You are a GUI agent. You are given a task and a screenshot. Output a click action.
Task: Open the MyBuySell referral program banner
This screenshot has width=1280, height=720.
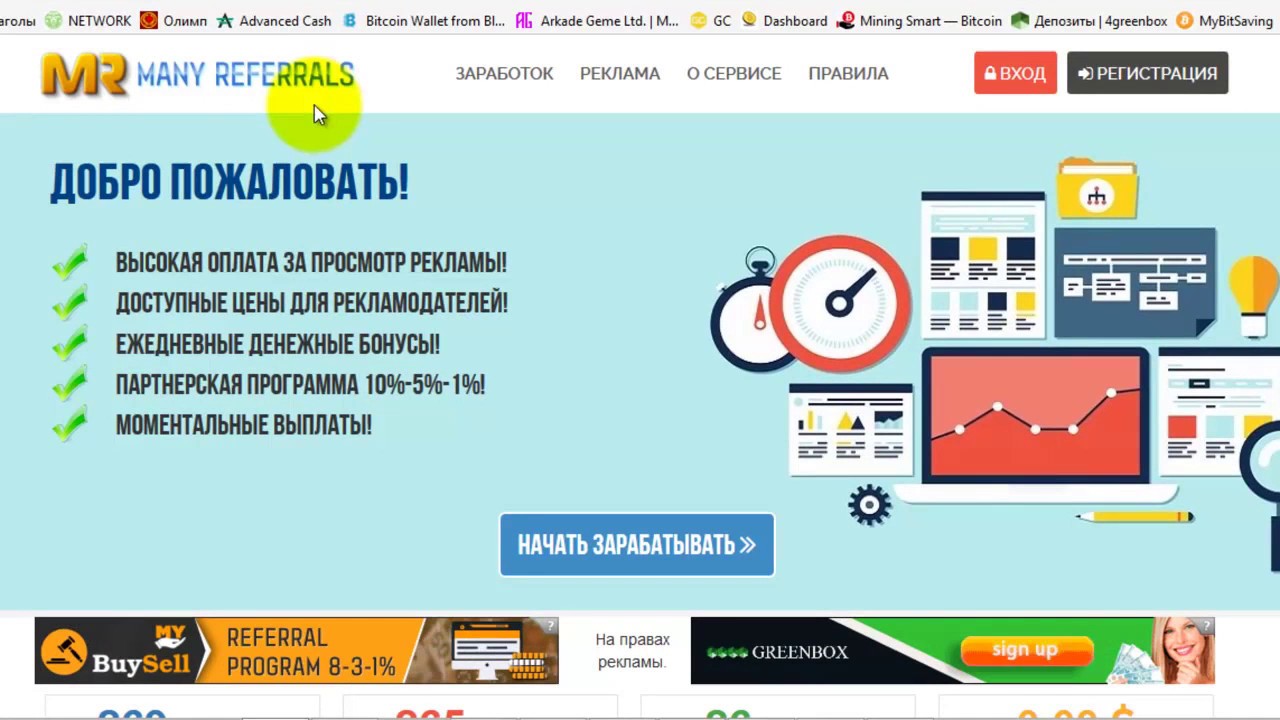[x=296, y=651]
